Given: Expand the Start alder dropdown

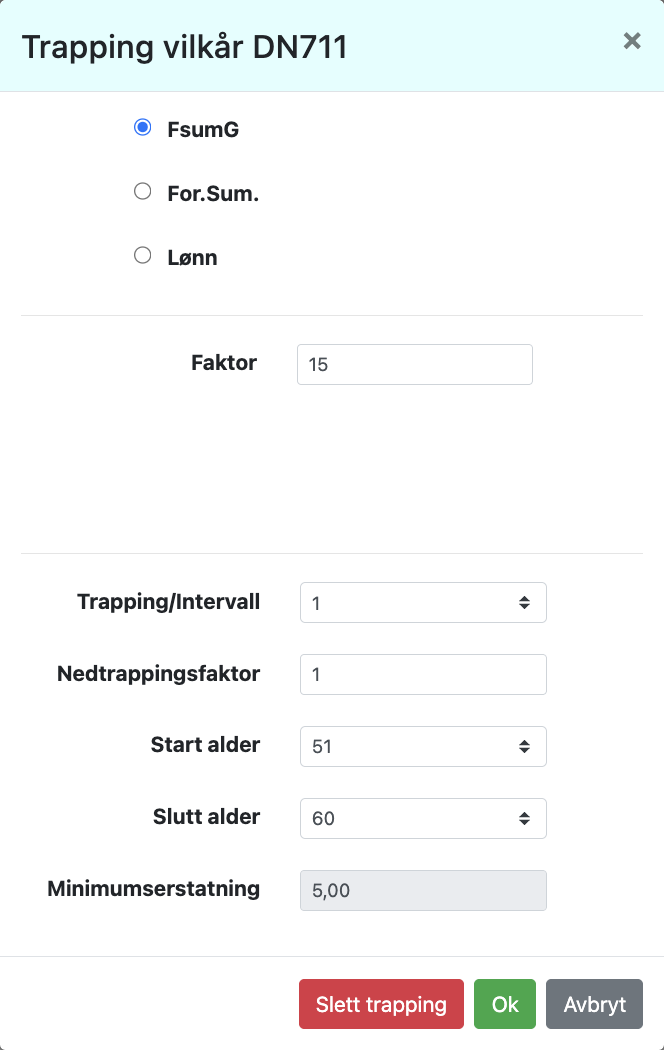Looking at the screenshot, I should click(x=422, y=747).
